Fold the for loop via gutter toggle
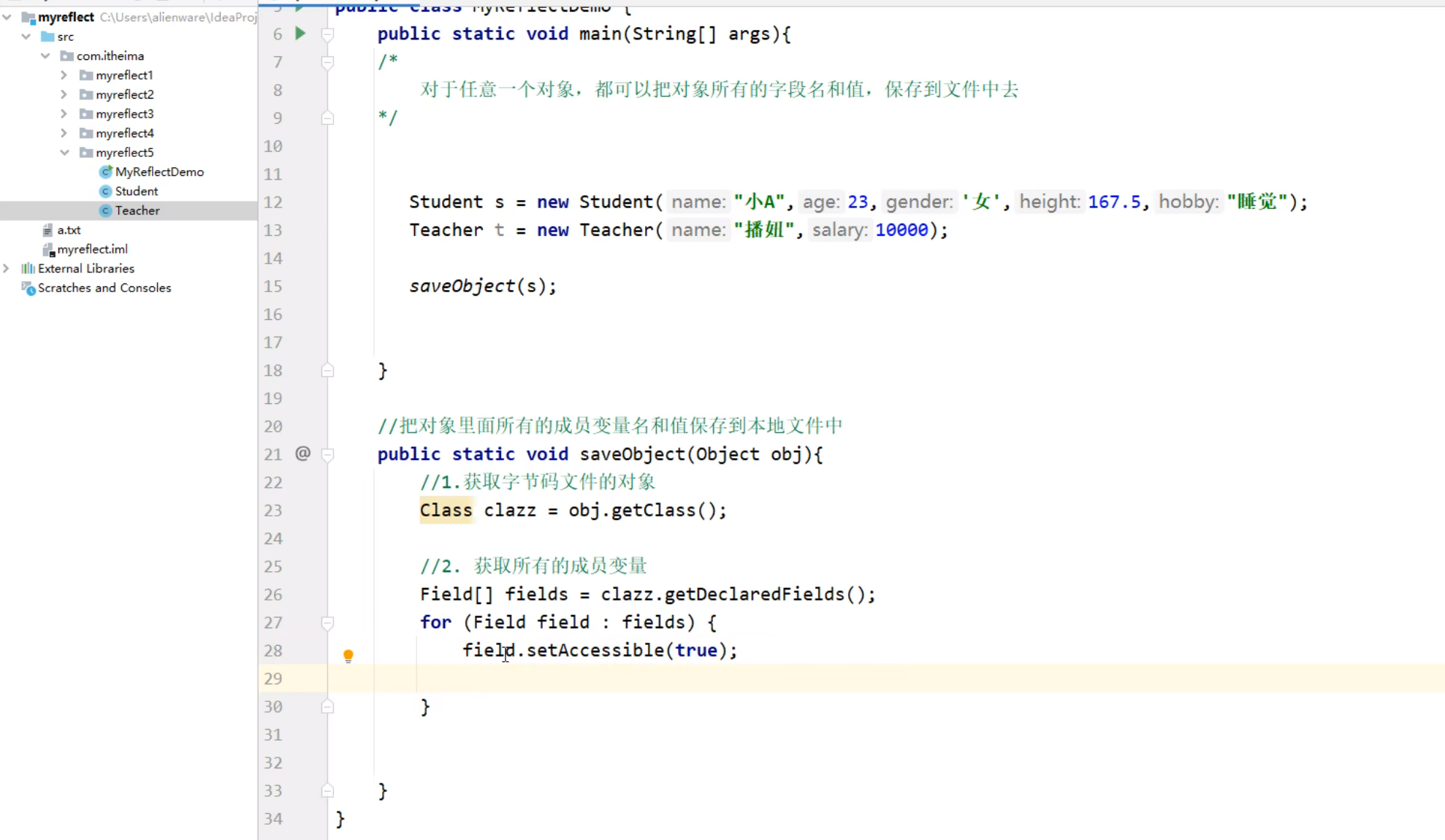The image size is (1445, 840). coord(328,622)
